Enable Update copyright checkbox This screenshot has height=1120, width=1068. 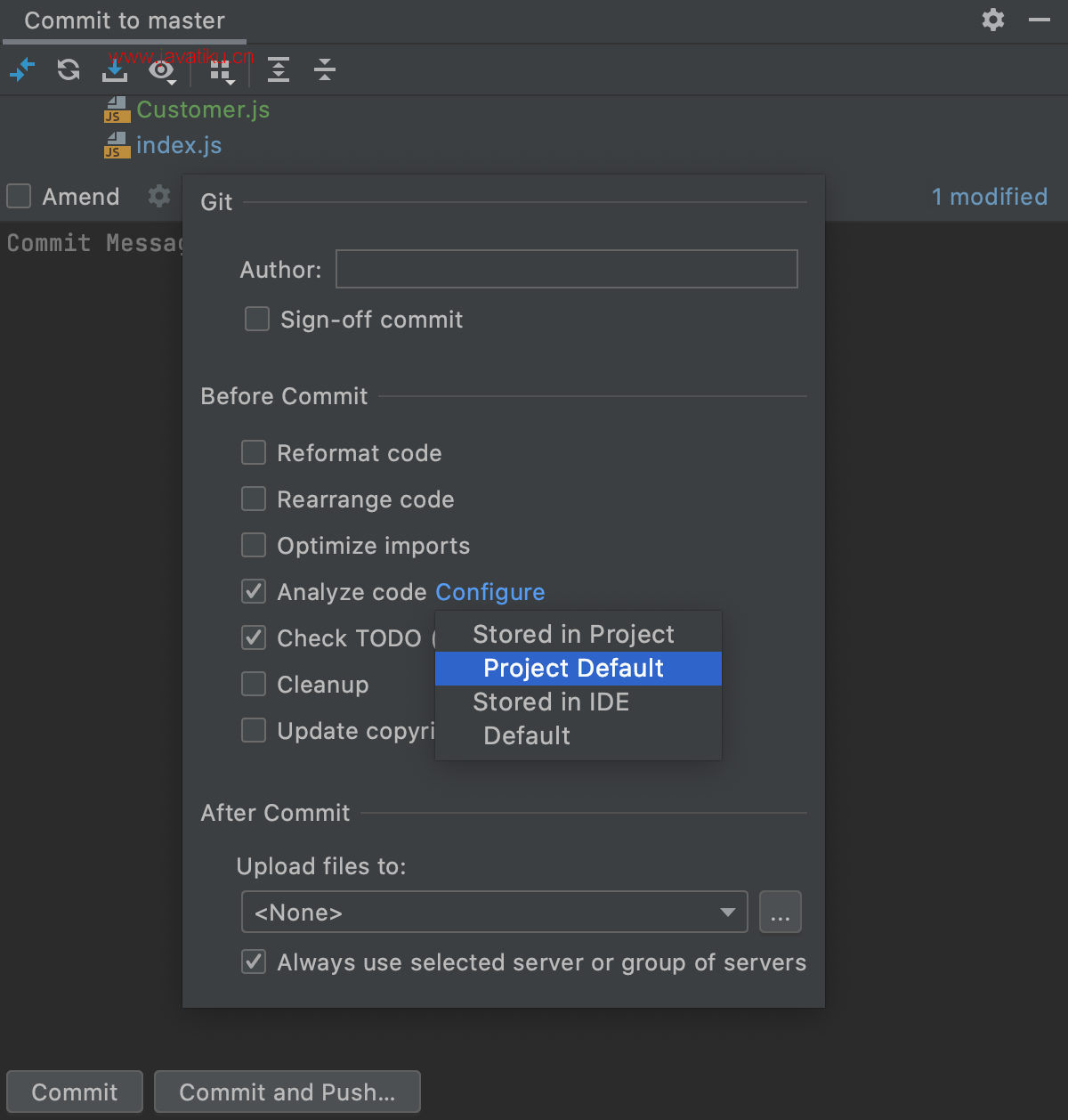pyautogui.click(x=254, y=730)
